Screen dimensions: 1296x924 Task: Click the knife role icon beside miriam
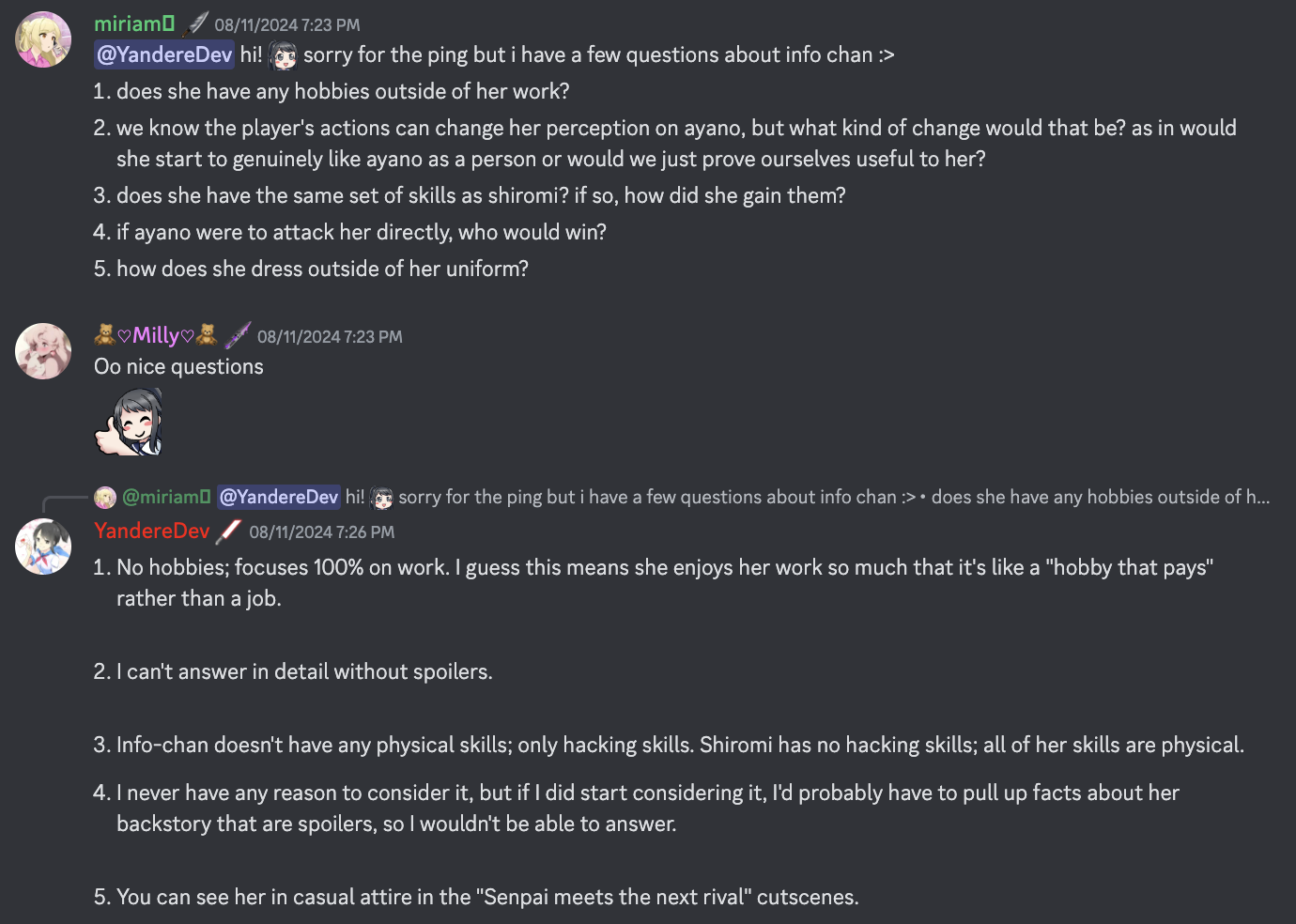coord(196,23)
